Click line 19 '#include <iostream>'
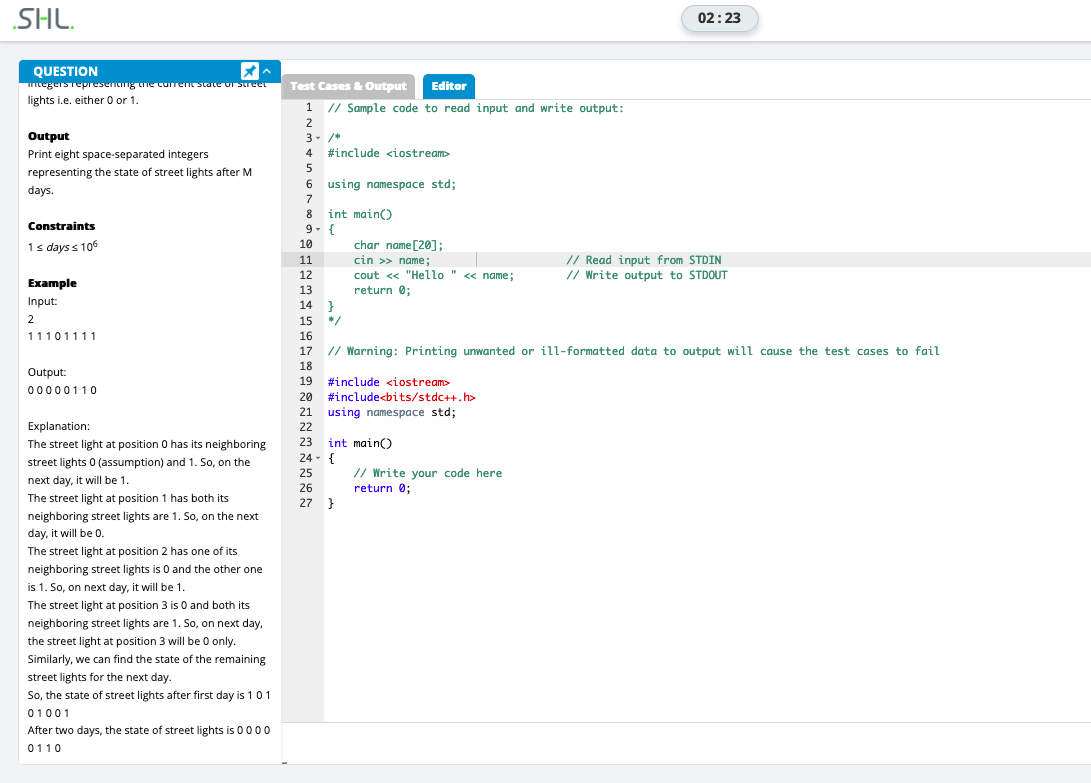 pos(389,382)
